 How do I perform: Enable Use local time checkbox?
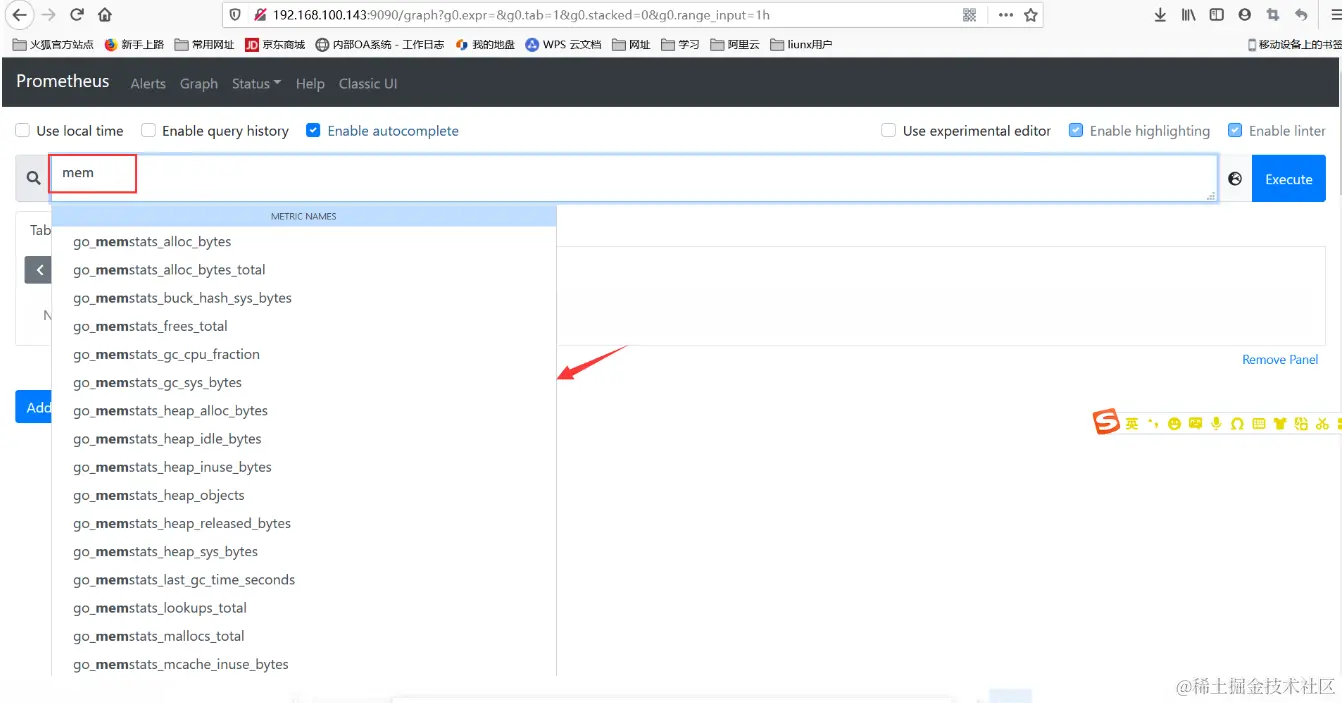coord(23,130)
